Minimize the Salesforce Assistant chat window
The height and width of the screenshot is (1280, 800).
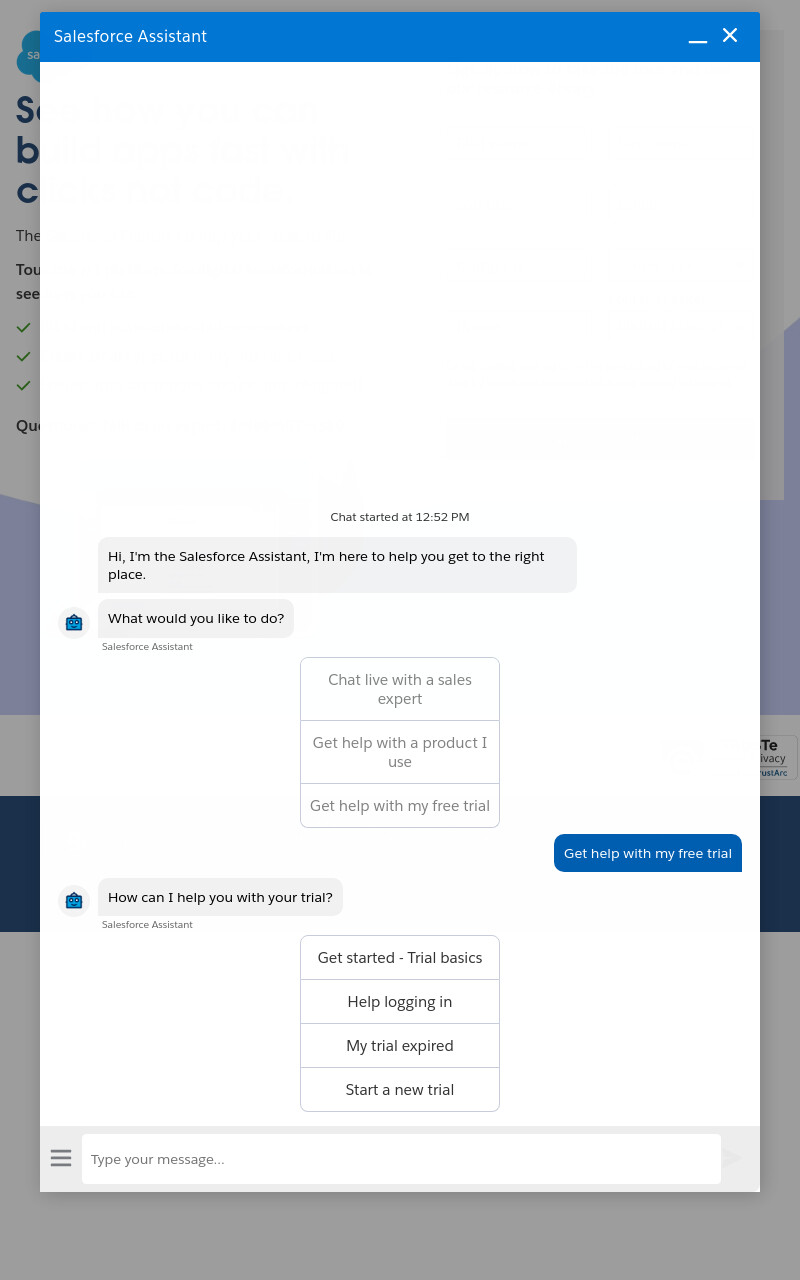698,37
